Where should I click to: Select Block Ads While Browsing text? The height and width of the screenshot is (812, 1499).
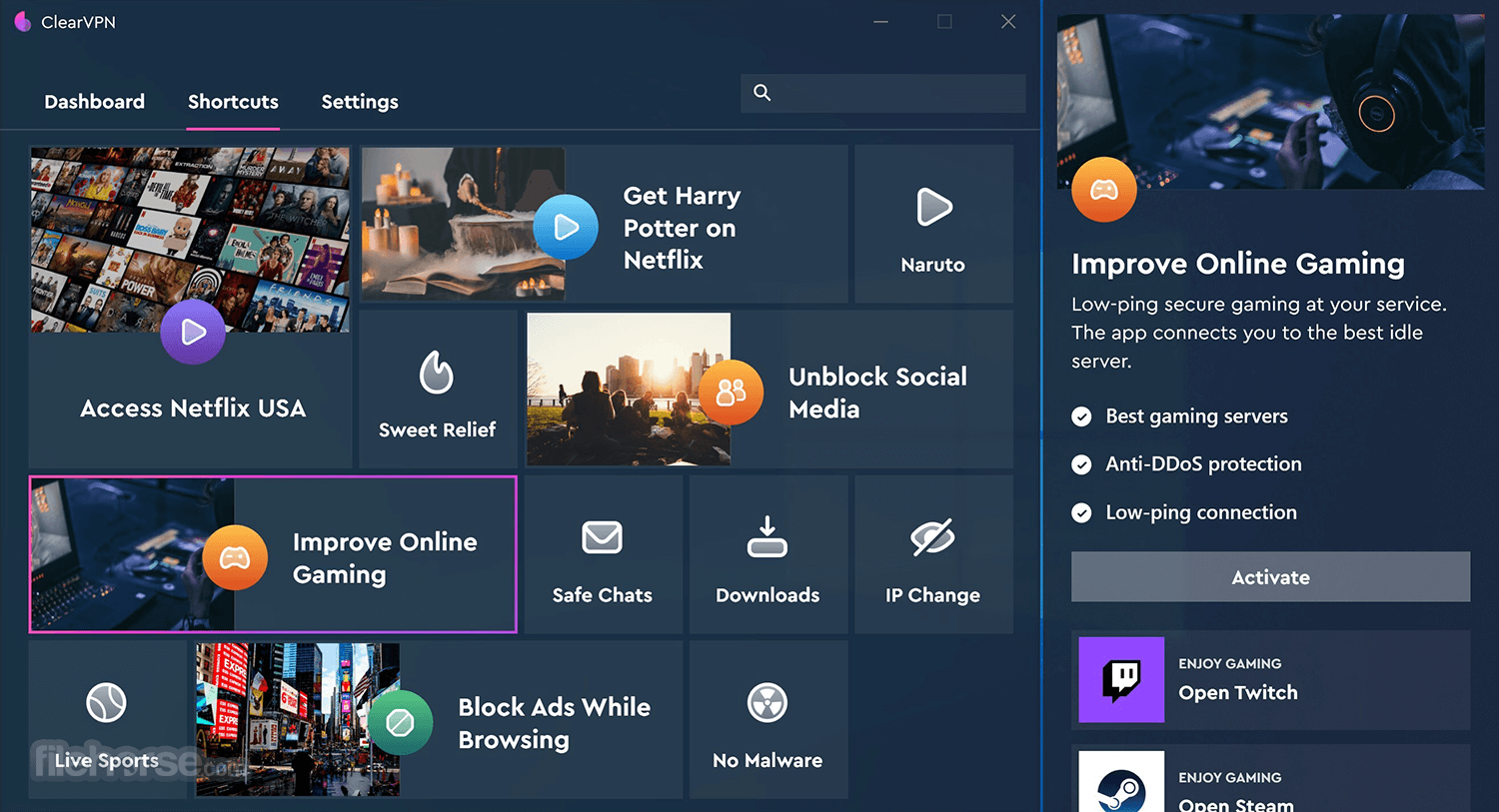pyautogui.click(x=554, y=723)
